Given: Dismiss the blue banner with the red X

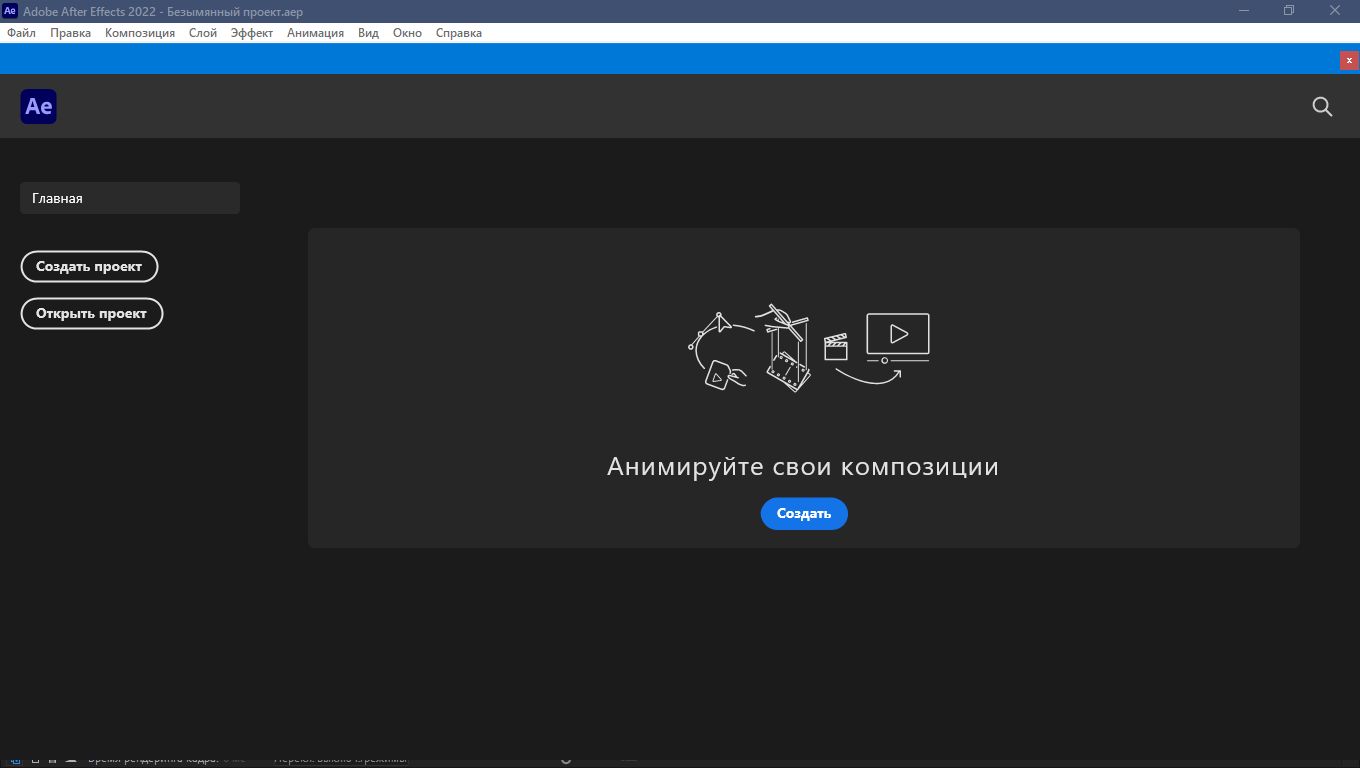Looking at the screenshot, I should click(x=1349, y=60).
